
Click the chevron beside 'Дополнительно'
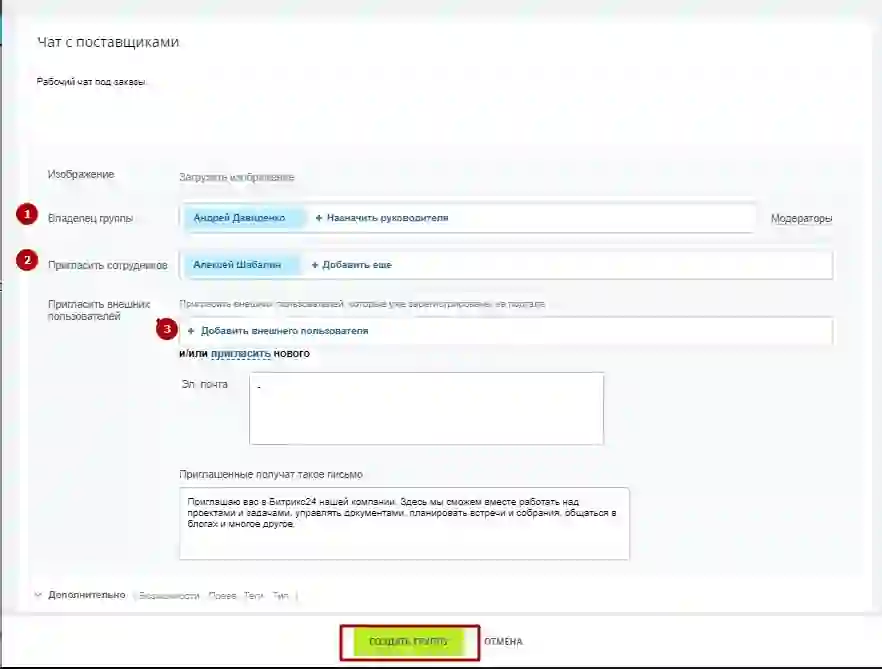pos(39,595)
